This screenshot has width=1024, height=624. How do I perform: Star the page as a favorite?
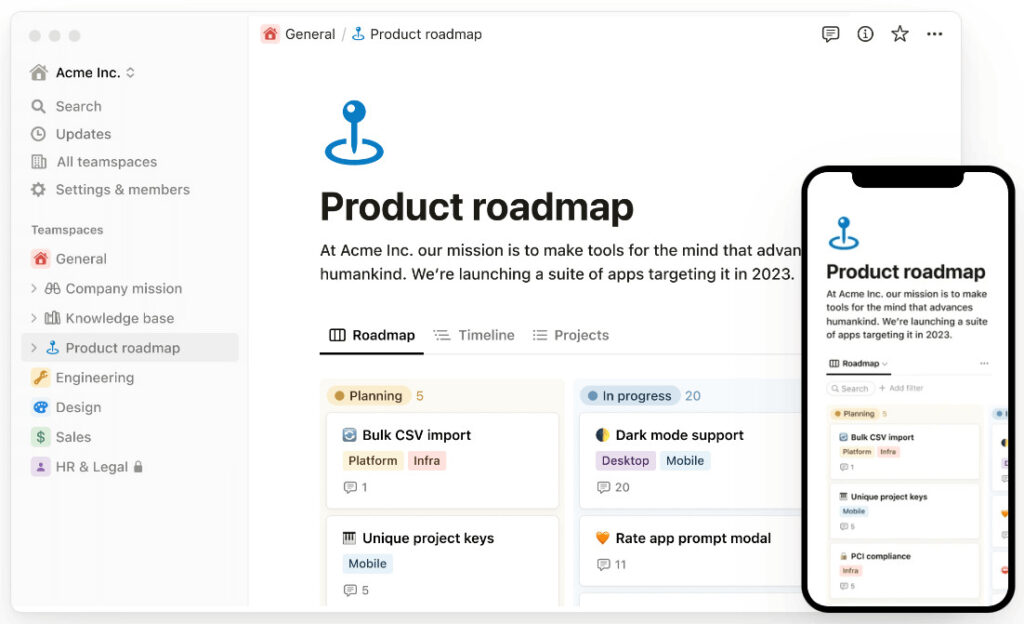pyautogui.click(x=900, y=34)
